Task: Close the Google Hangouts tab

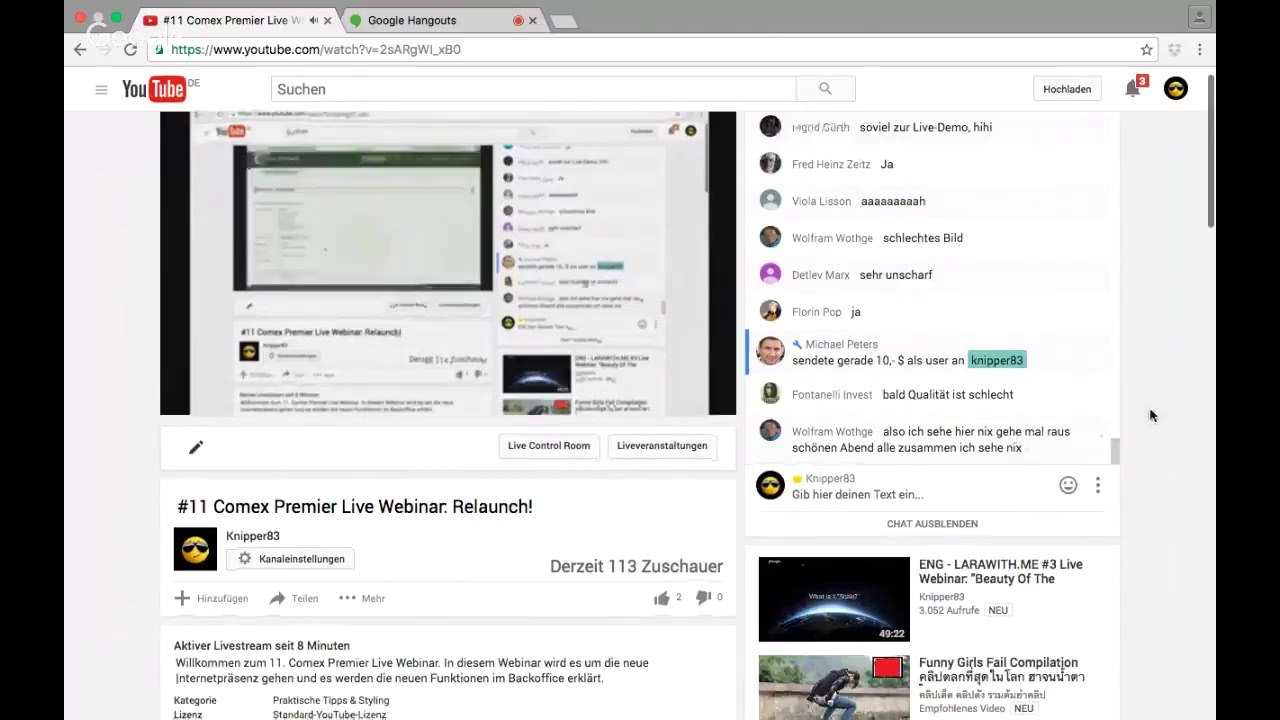Action: [x=532, y=20]
